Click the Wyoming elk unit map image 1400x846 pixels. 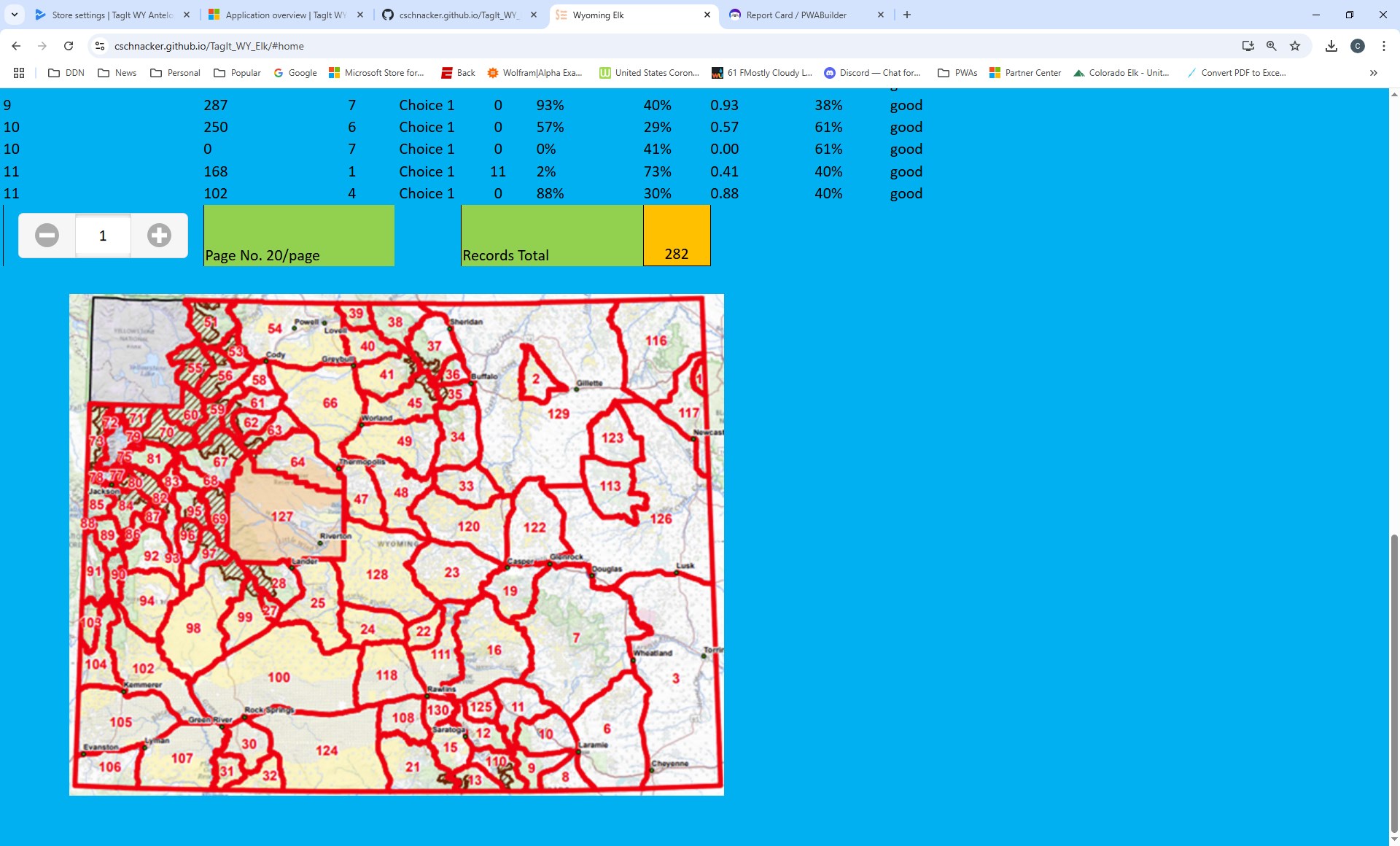[396, 544]
